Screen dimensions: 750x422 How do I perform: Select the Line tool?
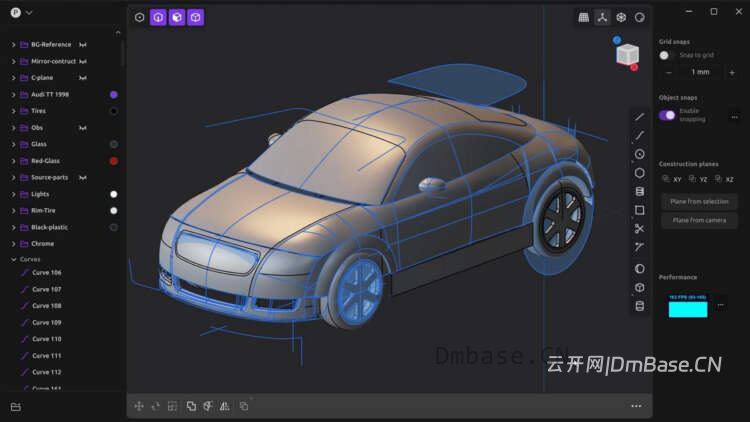point(640,117)
